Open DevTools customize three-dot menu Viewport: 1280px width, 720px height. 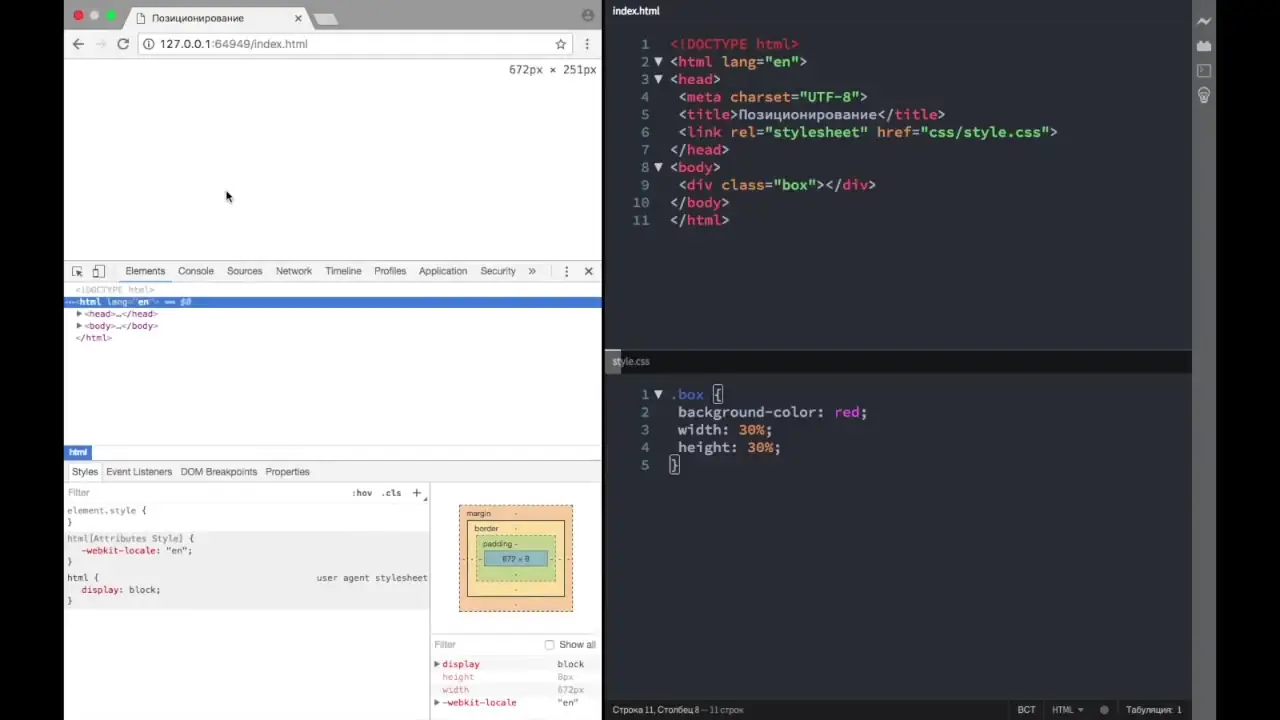(566, 271)
